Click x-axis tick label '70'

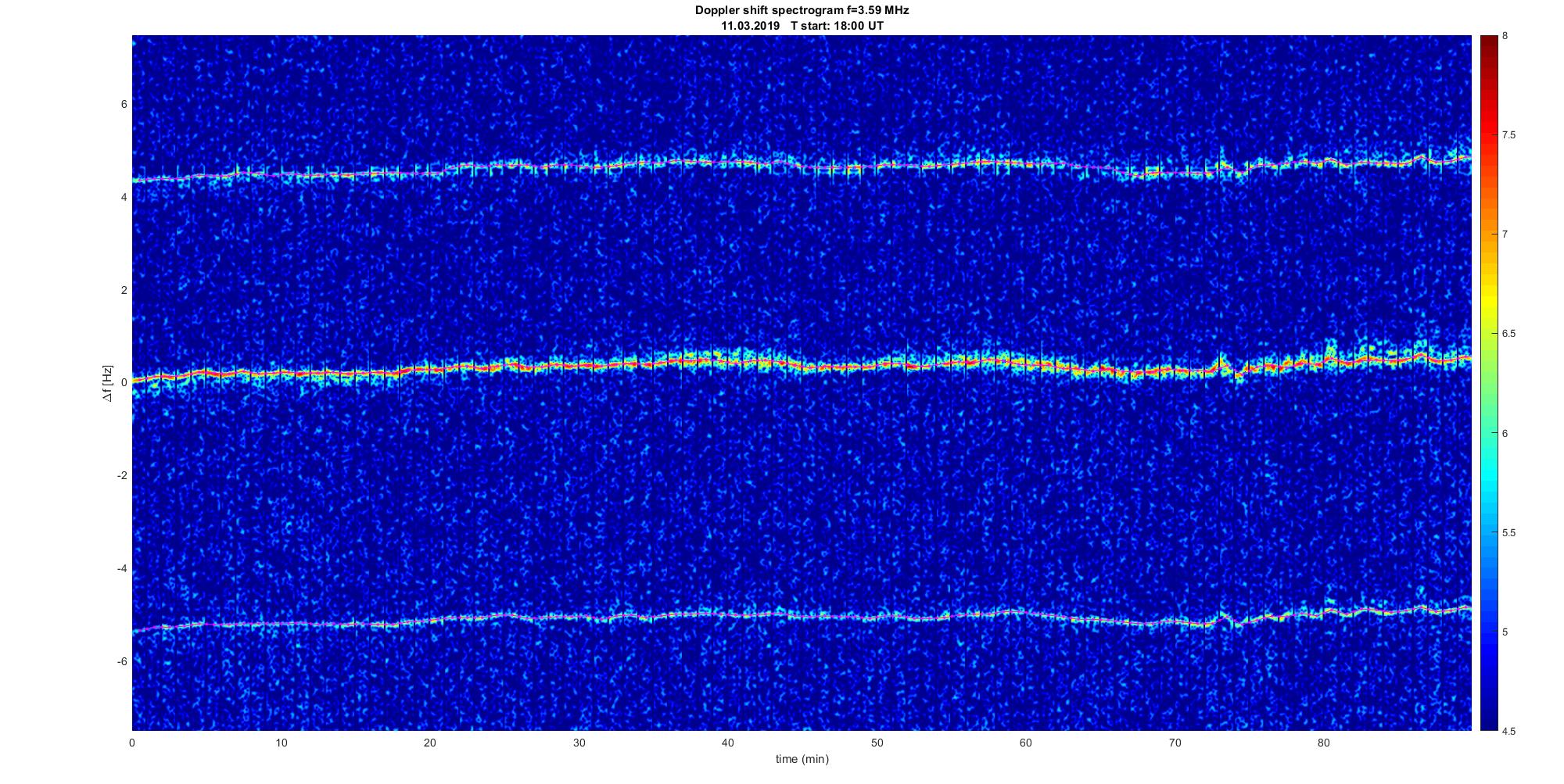1175,743
